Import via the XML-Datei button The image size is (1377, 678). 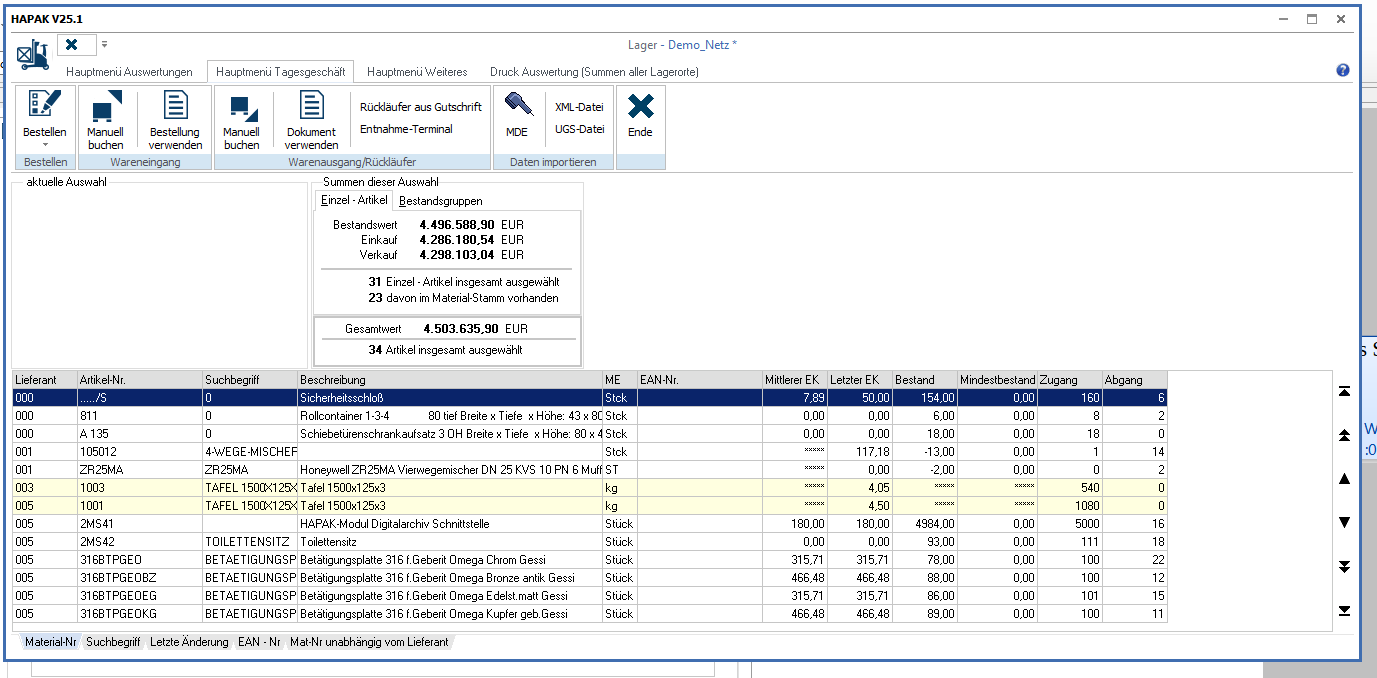tap(579, 107)
